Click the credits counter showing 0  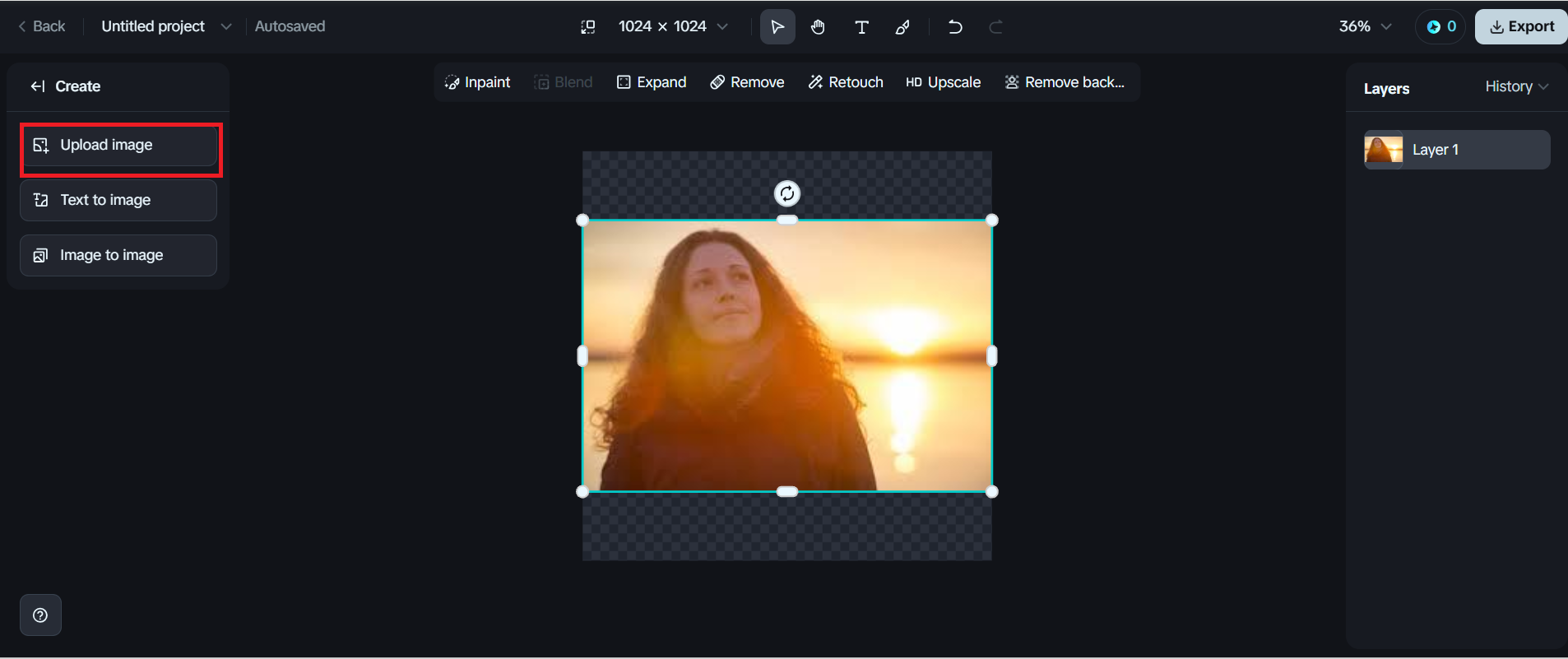(1440, 26)
